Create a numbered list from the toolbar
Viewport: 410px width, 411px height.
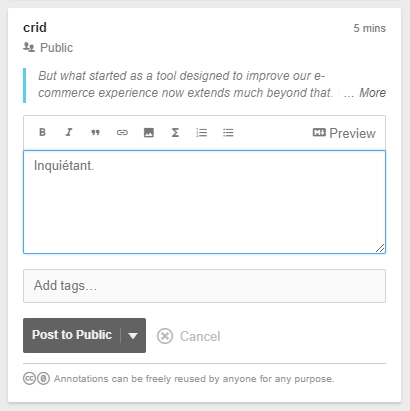(x=202, y=132)
